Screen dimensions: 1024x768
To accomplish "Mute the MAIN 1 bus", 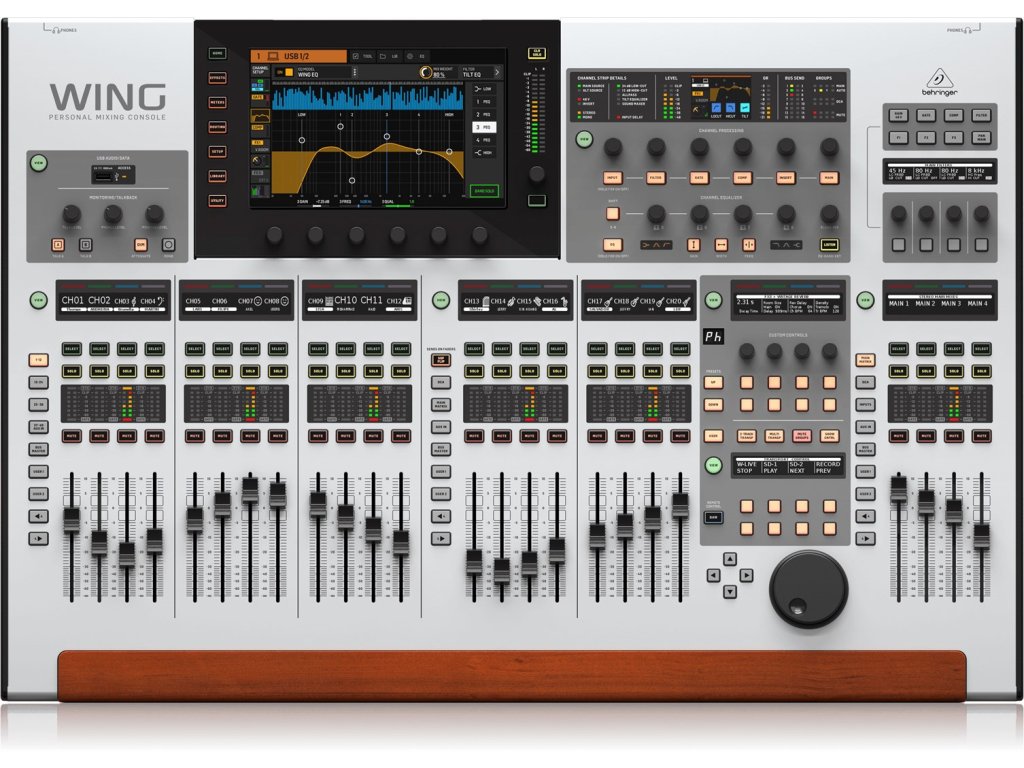I will (x=899, y=436).
